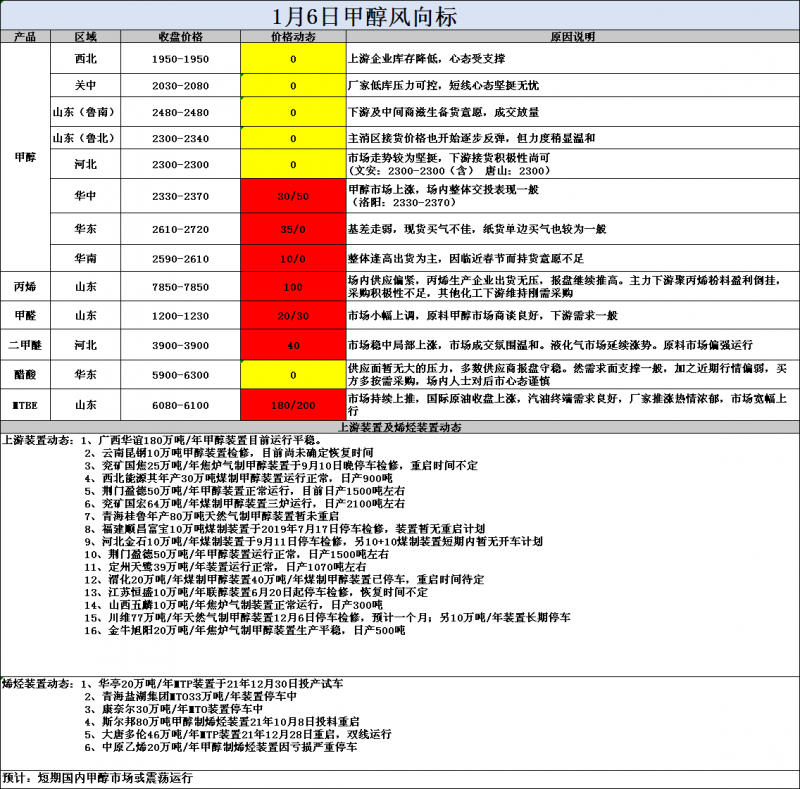Click the '收盘价格' column header
Screen dimensions: 800x789
180,36
